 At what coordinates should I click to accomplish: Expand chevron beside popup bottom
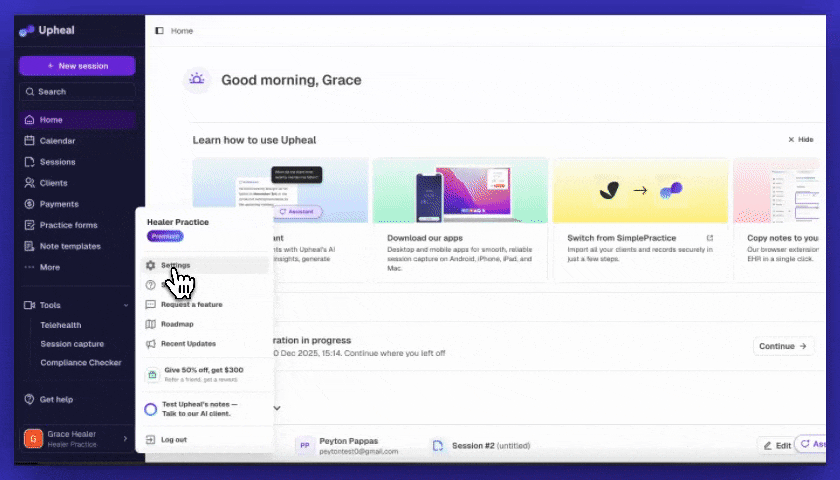coord(277,408)
